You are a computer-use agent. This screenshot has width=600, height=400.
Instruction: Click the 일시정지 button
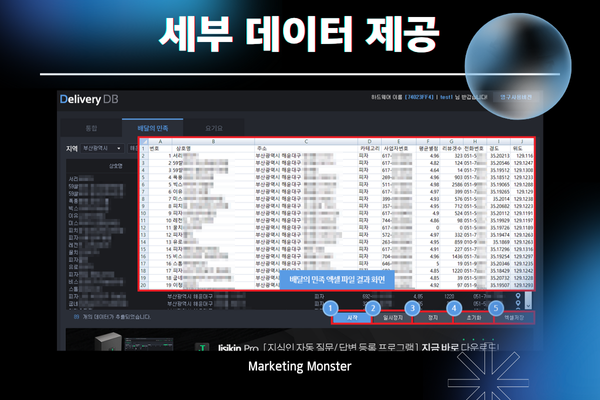(x=393, y=318)
